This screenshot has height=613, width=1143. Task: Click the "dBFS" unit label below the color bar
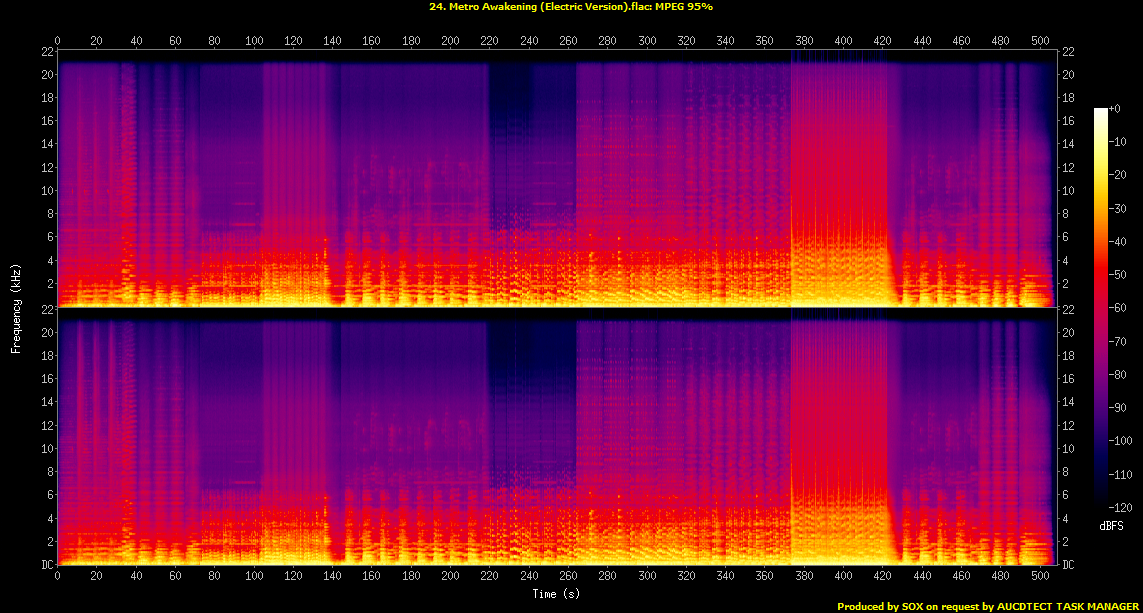coord(1112,525)
